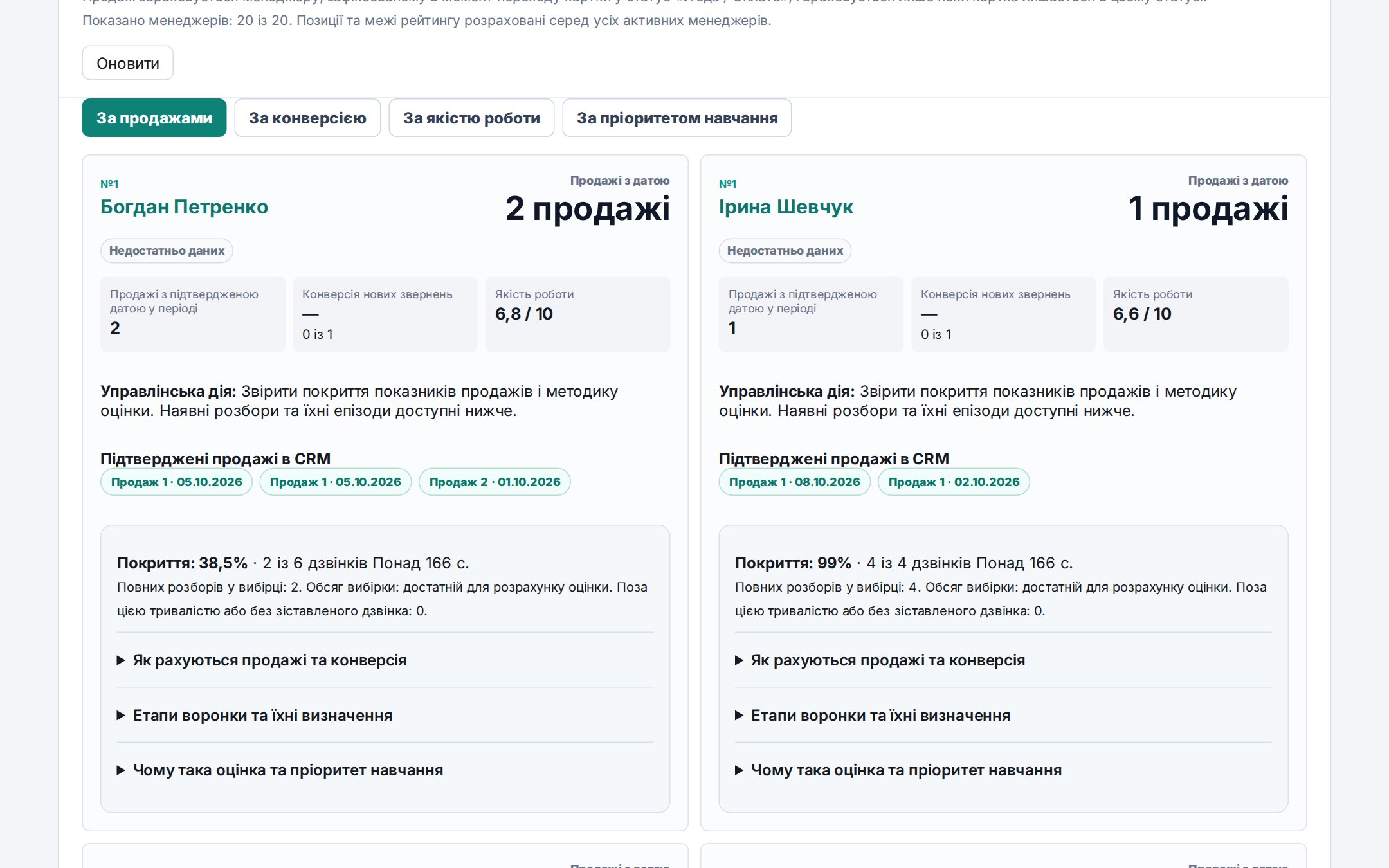Click the 2 продажі headline value
The width and height of the screenshot is (1389, 868).
587,208
